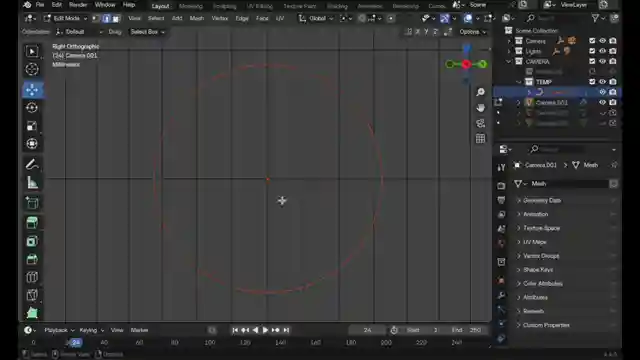Select the Select Box tool icon
The width and height of the screenshot is (640, 360).
(32, 51)
